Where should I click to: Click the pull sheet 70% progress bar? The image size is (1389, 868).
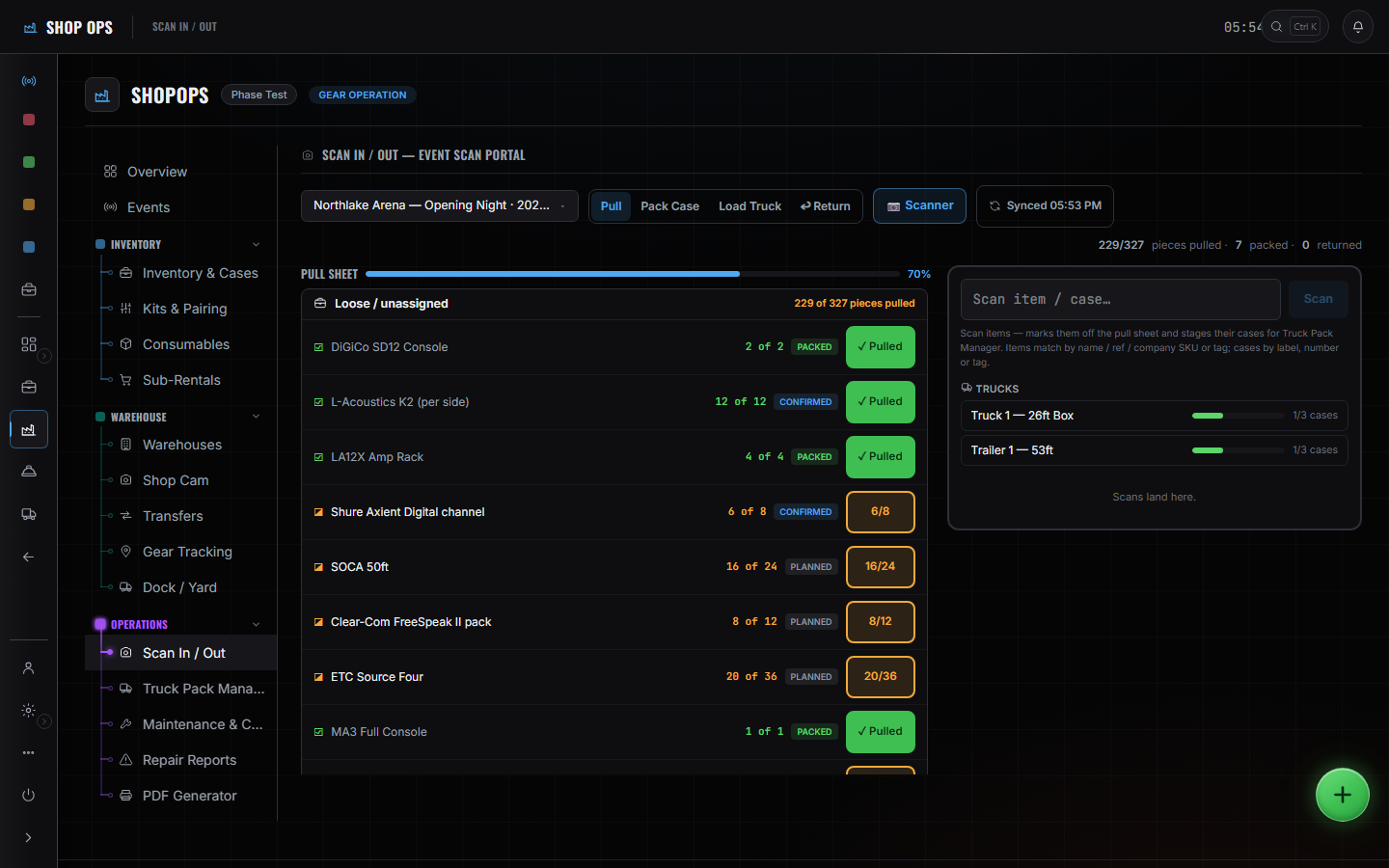[x=633, y=274]
